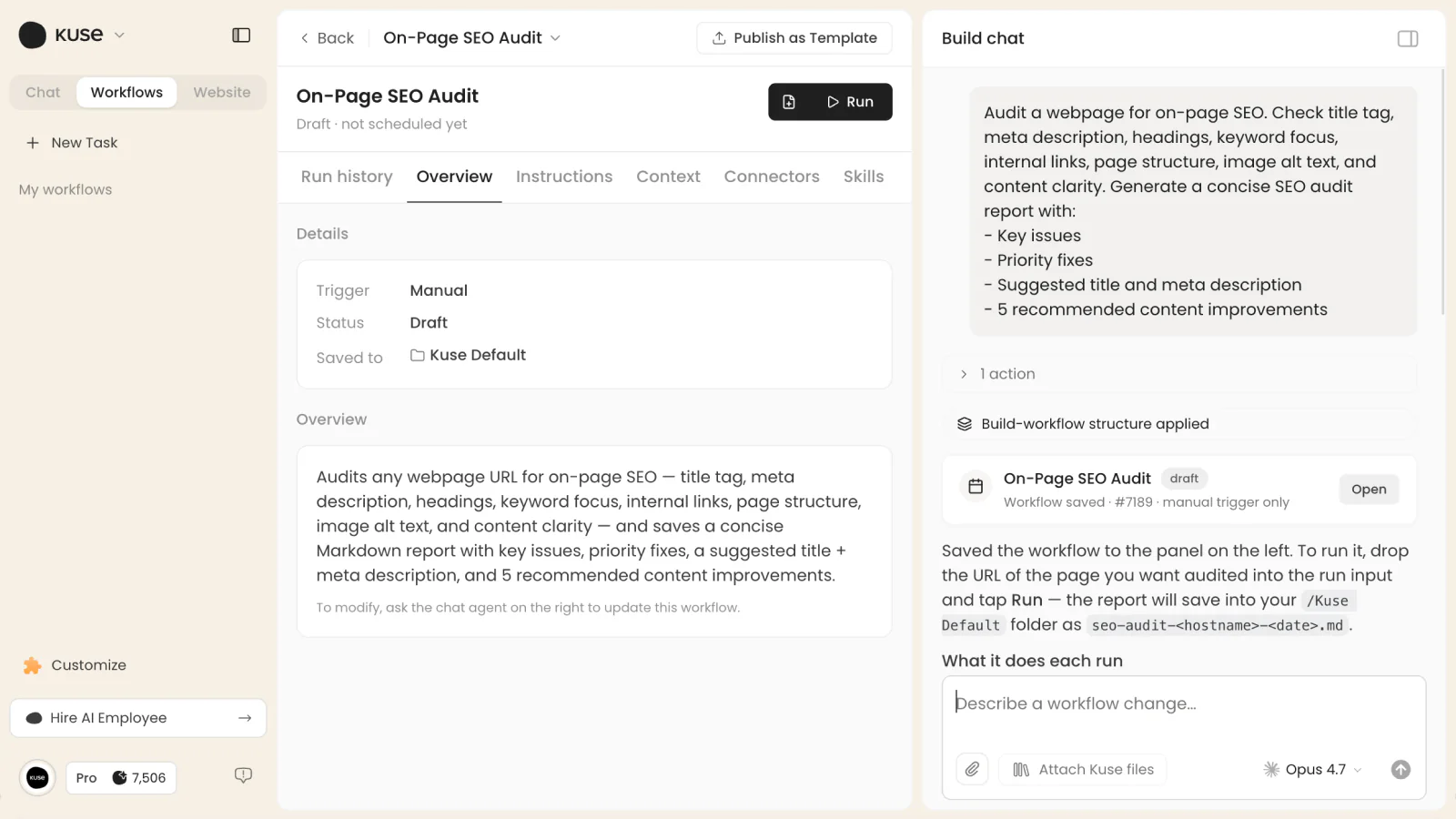
Task: Click 'To modify, ask the chat agent' note
Action: (528, 608)
